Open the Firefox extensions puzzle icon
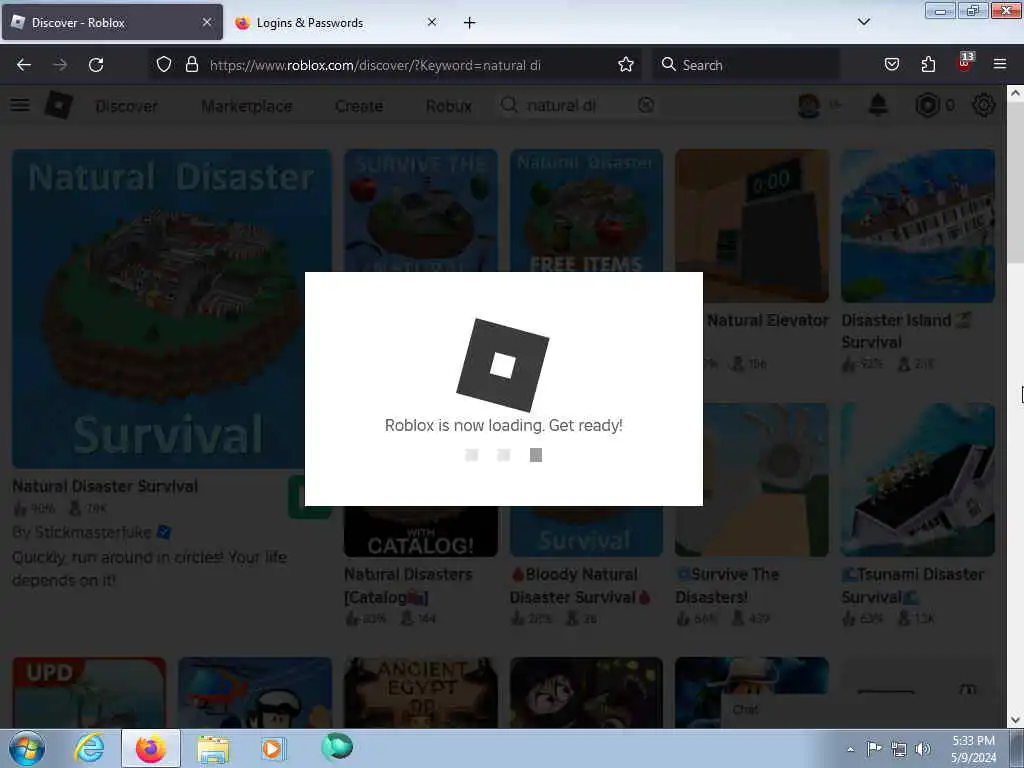Image resolution: width=1024 pixels, height=768 pixels. click(x=928, y=65)
